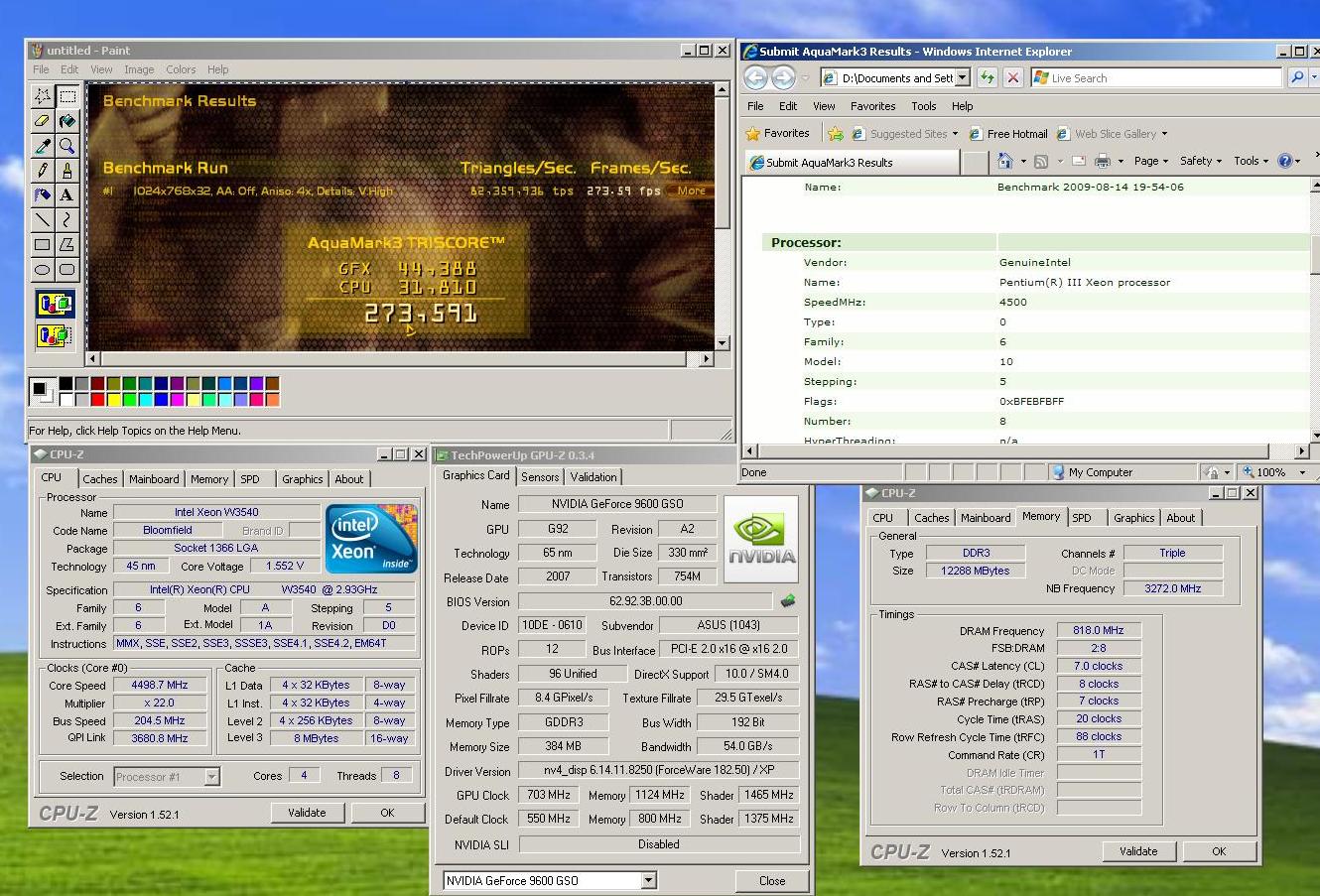Click the Live Search magnifier button
The image size is (1320, 896).
pos(1296,77)
